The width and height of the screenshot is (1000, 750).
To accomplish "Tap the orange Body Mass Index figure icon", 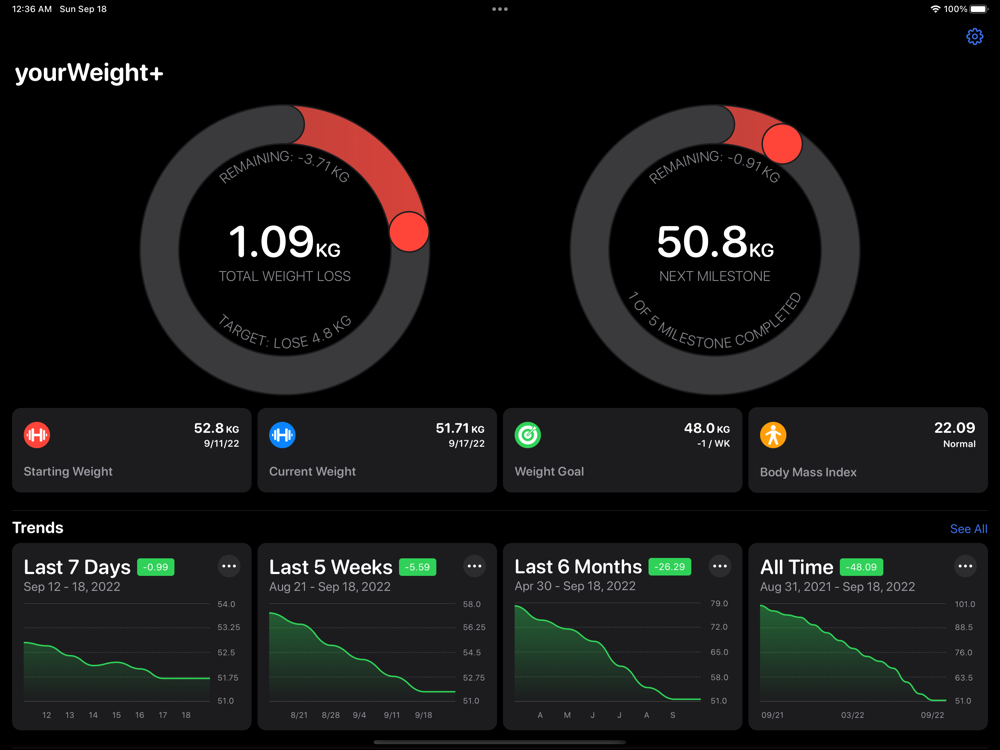I will pyautogui.click(x=773, y=435).
